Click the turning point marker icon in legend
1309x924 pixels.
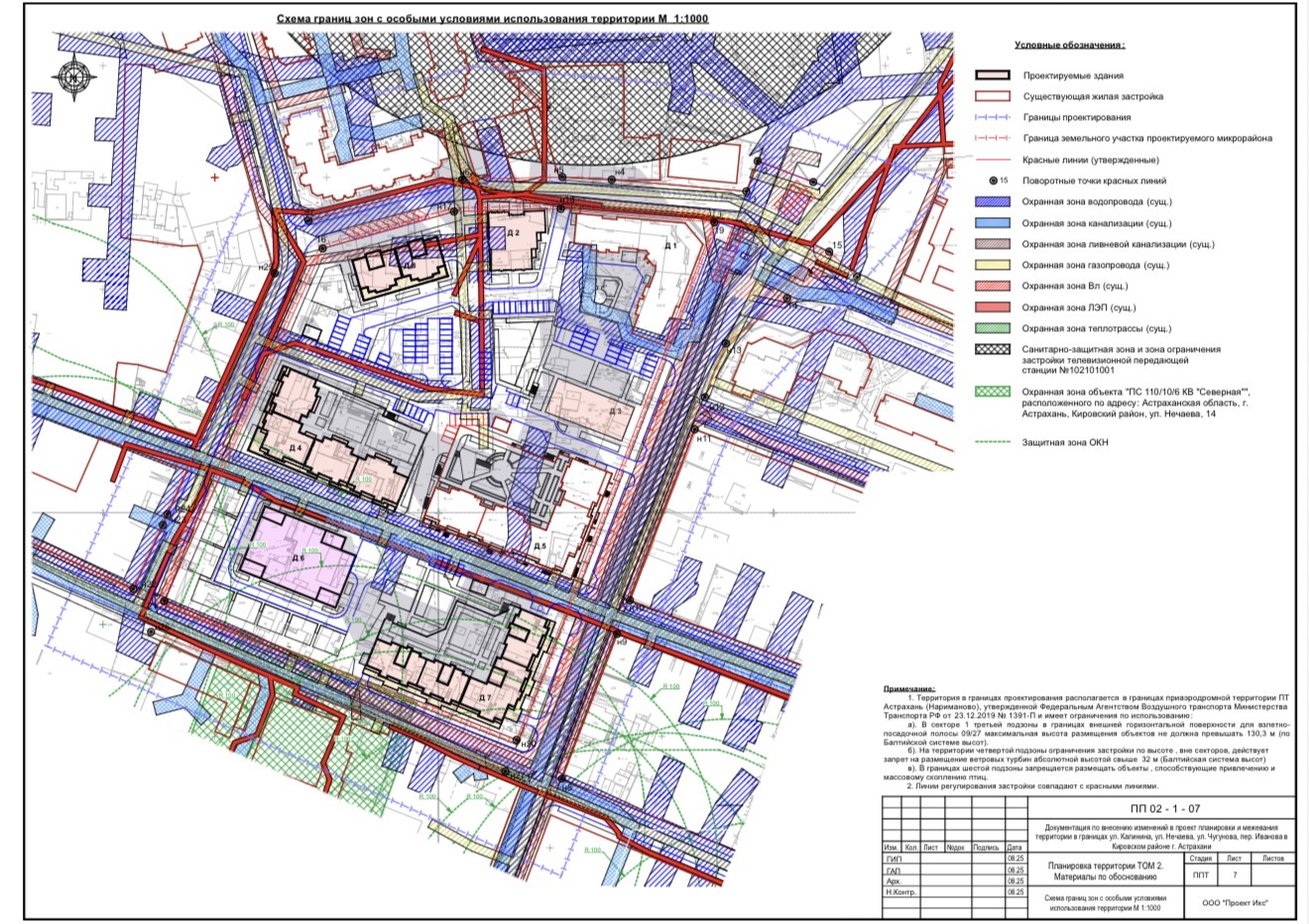993,180
